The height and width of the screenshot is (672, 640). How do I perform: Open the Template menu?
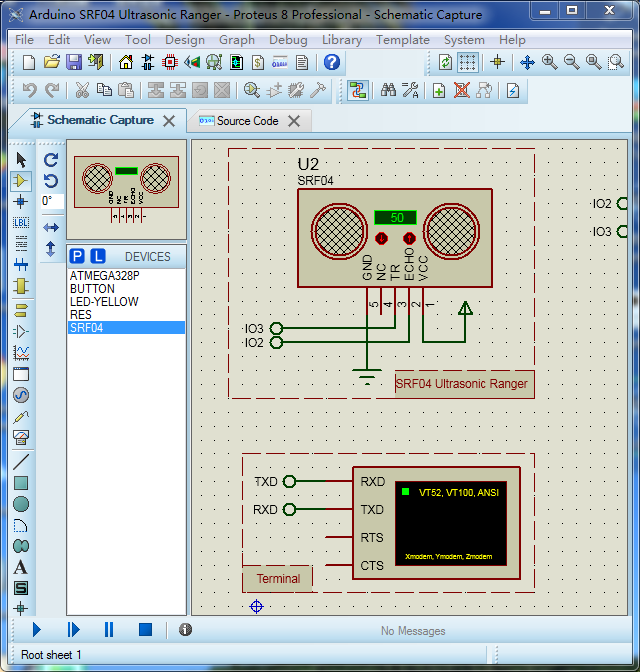pyautogui.click(x=403, y=40)
